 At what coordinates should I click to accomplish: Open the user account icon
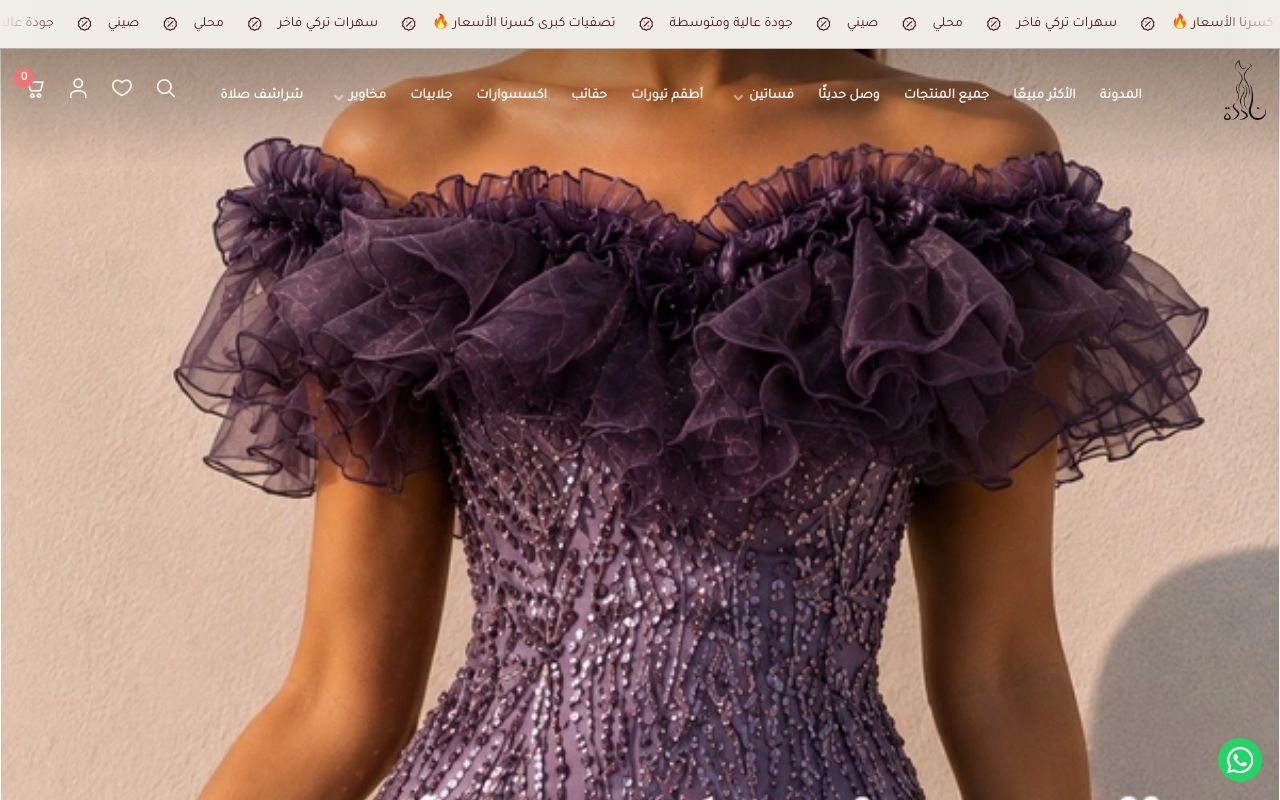pyautogui.click(x=78, y=89)
